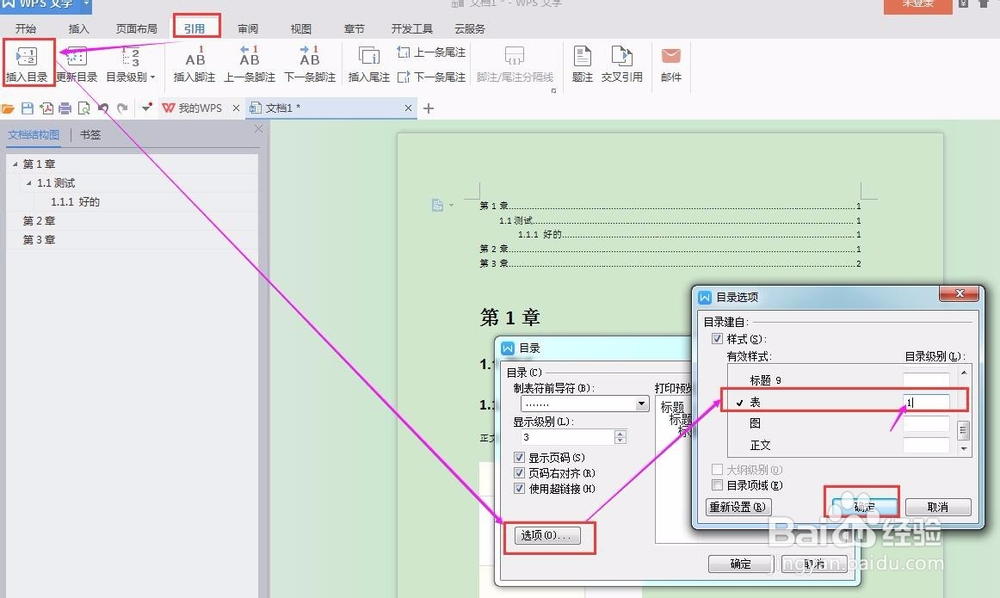The height and width of the screenshot is (598, 1000).
Task: Select the 题注 (Caption) icon
Action: [581, 65]
